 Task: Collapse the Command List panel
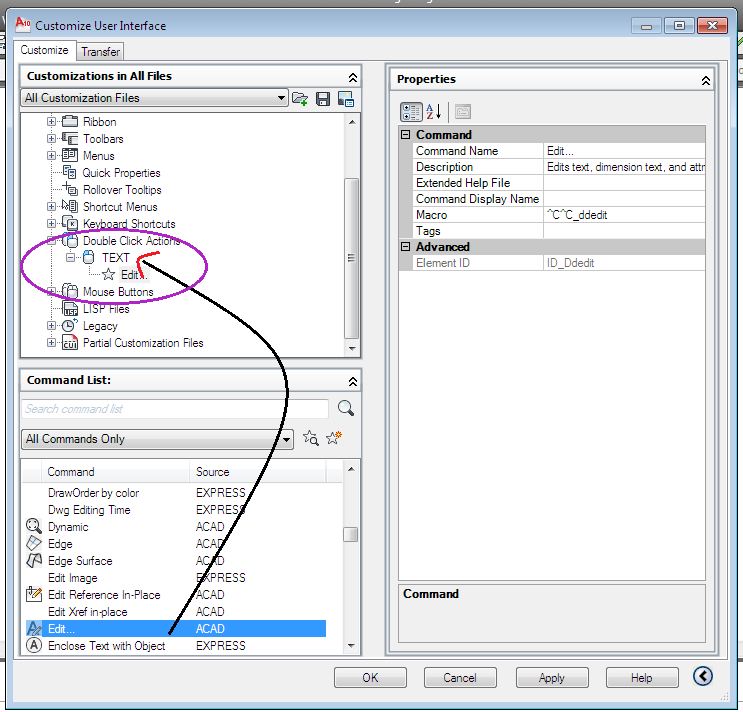pyautogui.click(x=353, y=381)
